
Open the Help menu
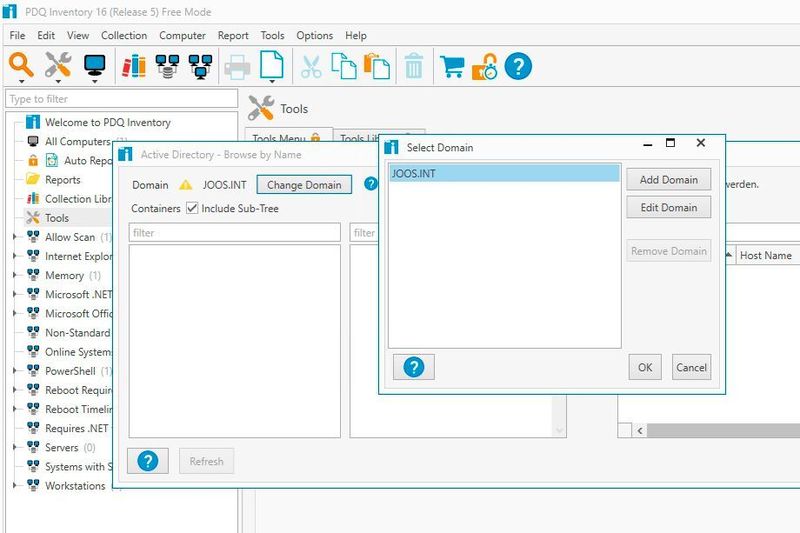tap(356, 36)
